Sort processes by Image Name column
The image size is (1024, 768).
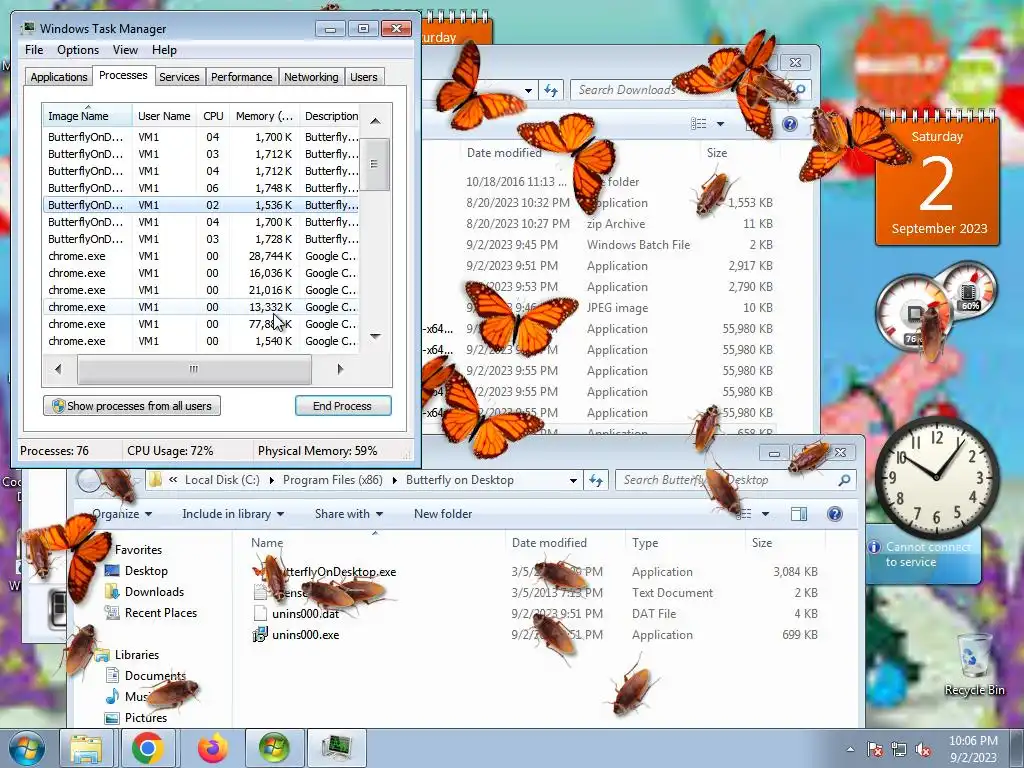click(x=87, y=116)
